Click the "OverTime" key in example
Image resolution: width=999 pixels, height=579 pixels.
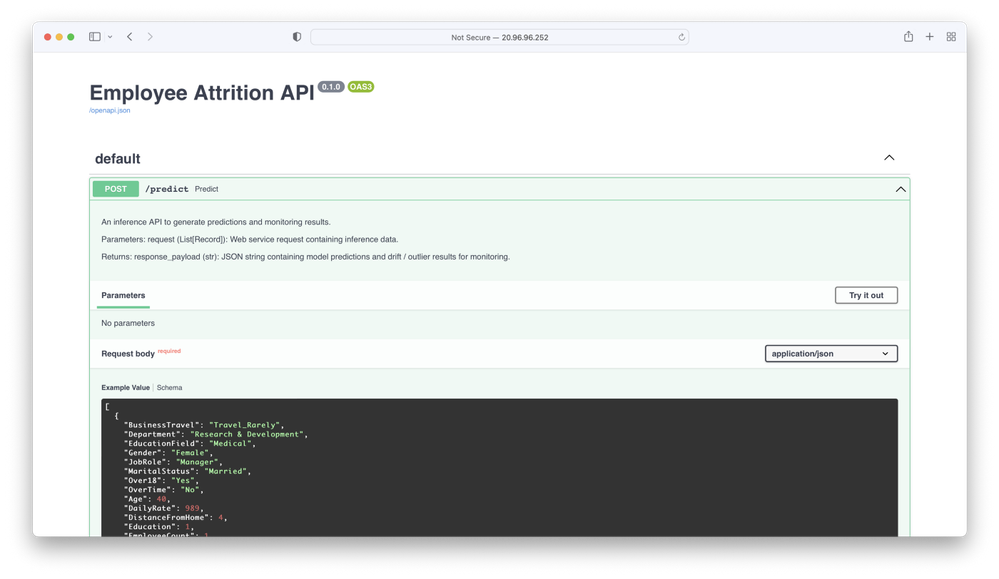(x=147, y=490)
